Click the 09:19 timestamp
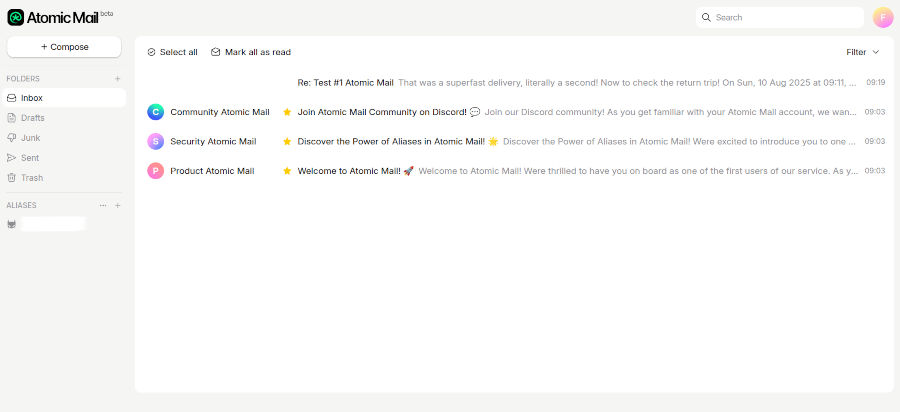900x412 pixels. pyautogui.click(x=875, y=83)
